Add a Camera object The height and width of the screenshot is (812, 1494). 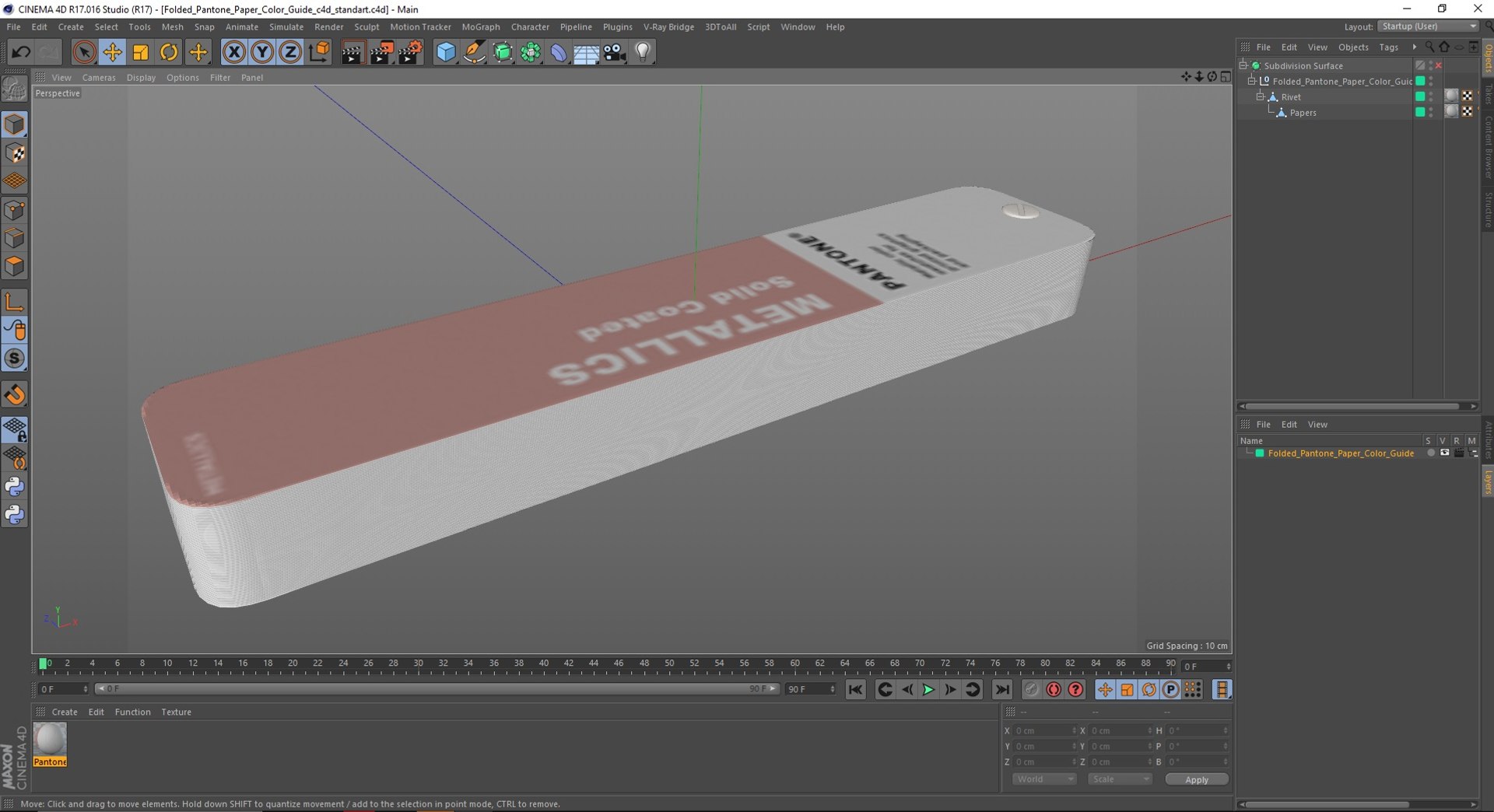(615, 52)
